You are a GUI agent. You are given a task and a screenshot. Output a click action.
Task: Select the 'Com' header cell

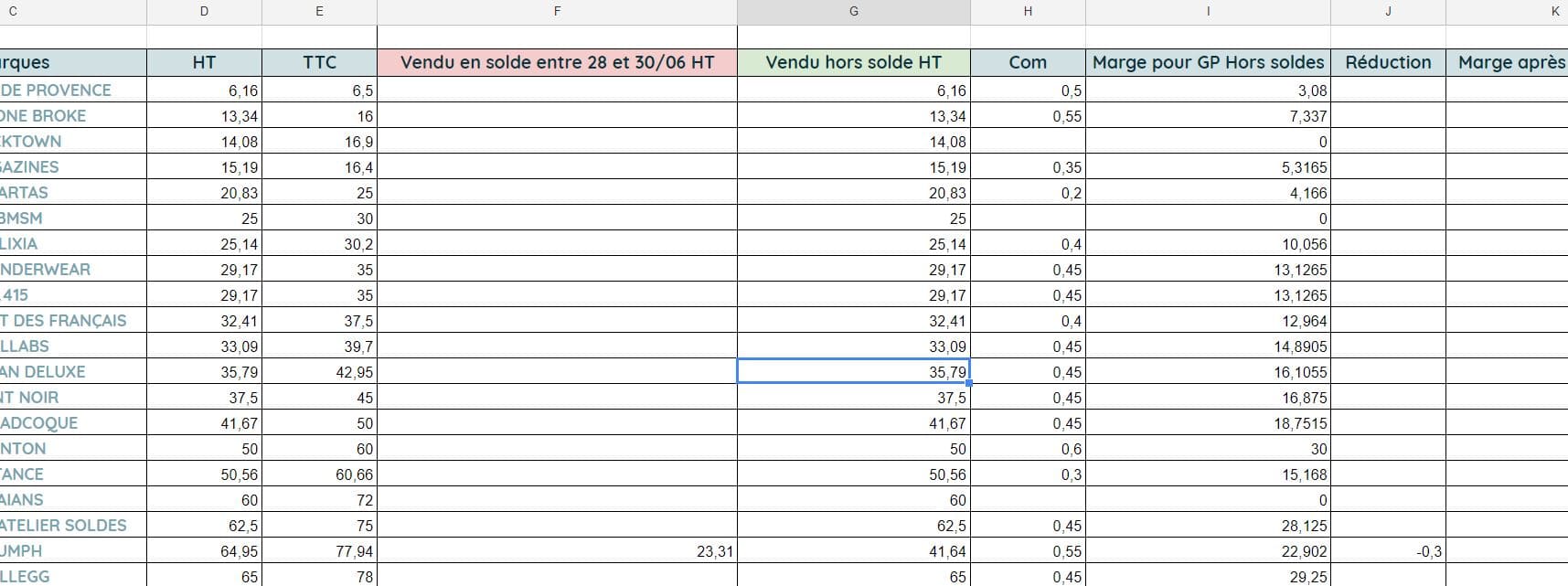coord(1028,62)
